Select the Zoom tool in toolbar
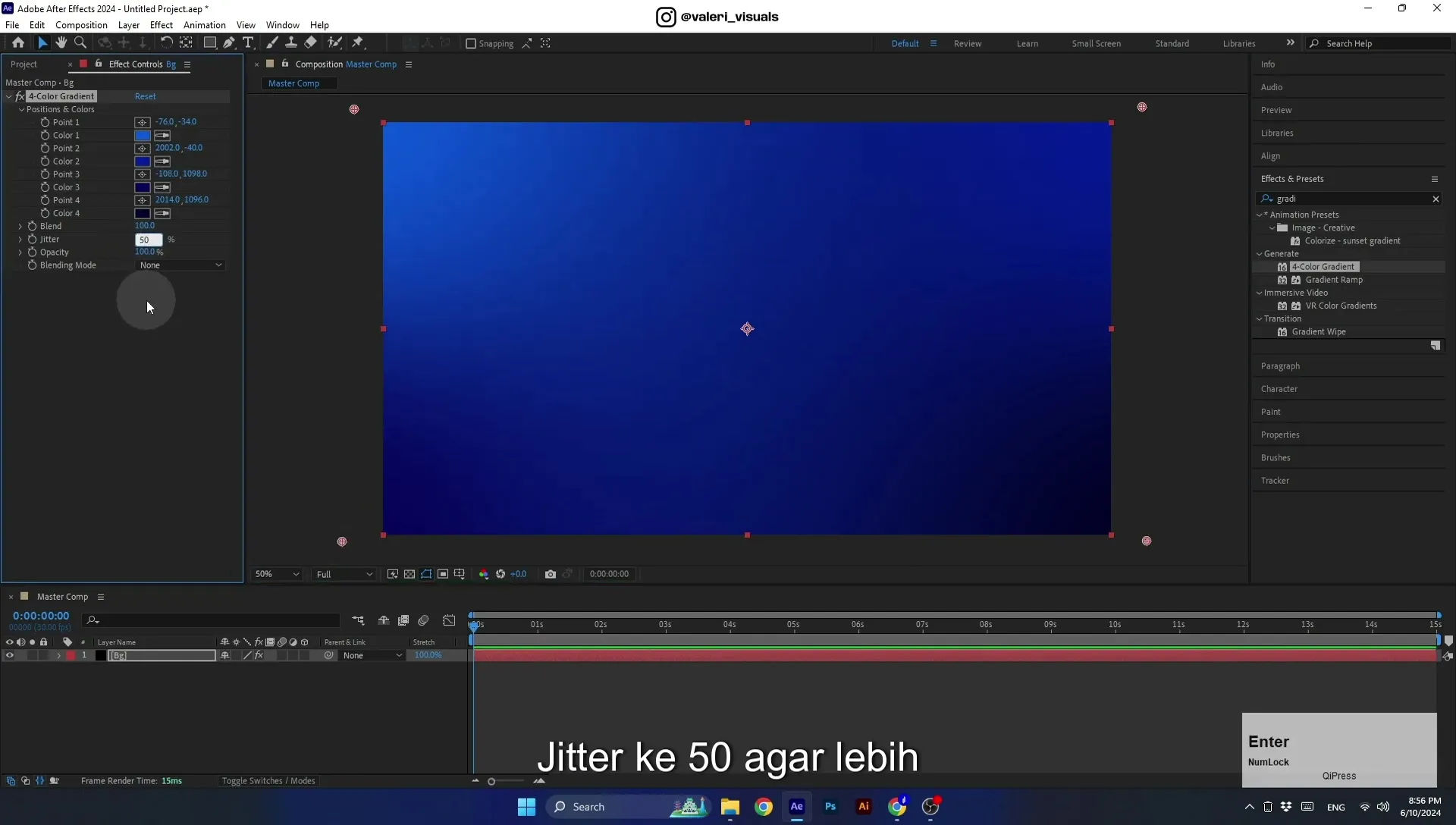Image resolution: width=1456 pixels, height=825 pixels. [80, 43]
